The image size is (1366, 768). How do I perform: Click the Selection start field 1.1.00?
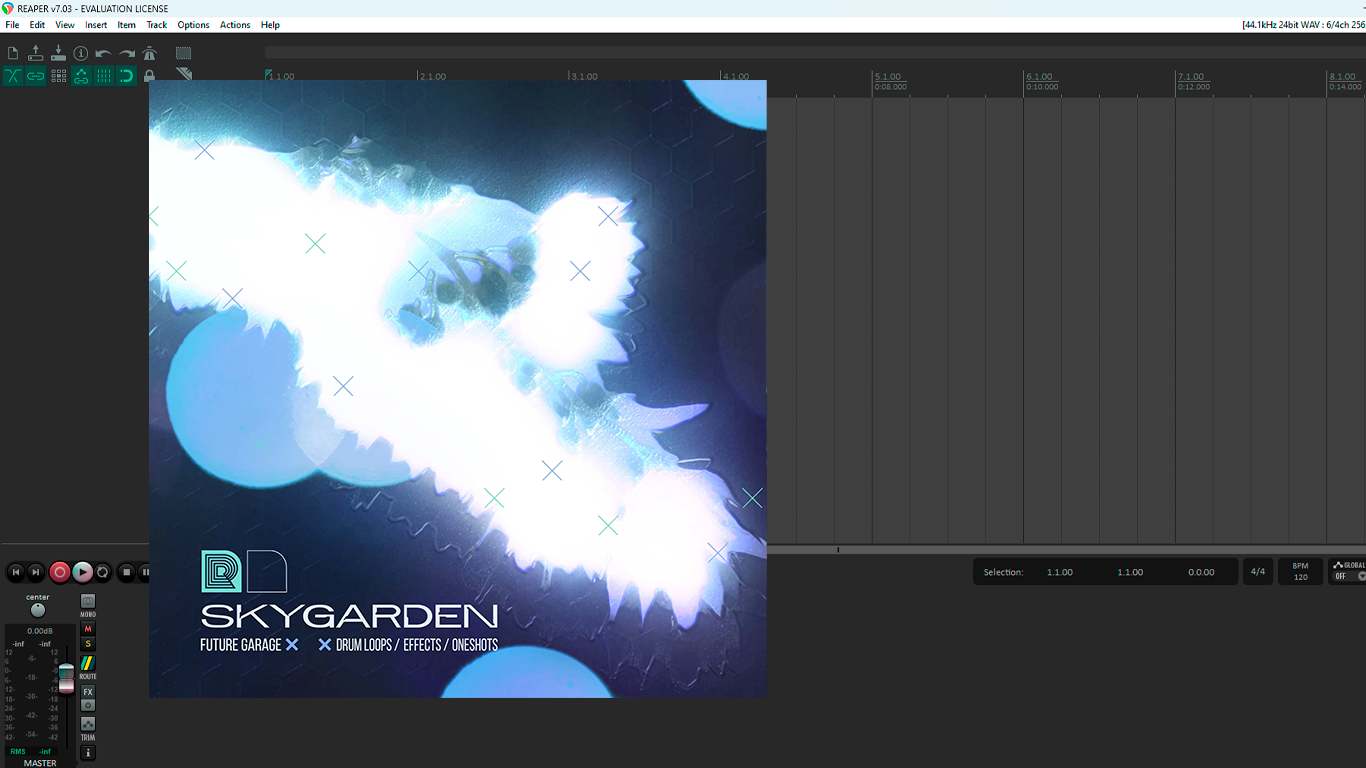[1060, 572]
